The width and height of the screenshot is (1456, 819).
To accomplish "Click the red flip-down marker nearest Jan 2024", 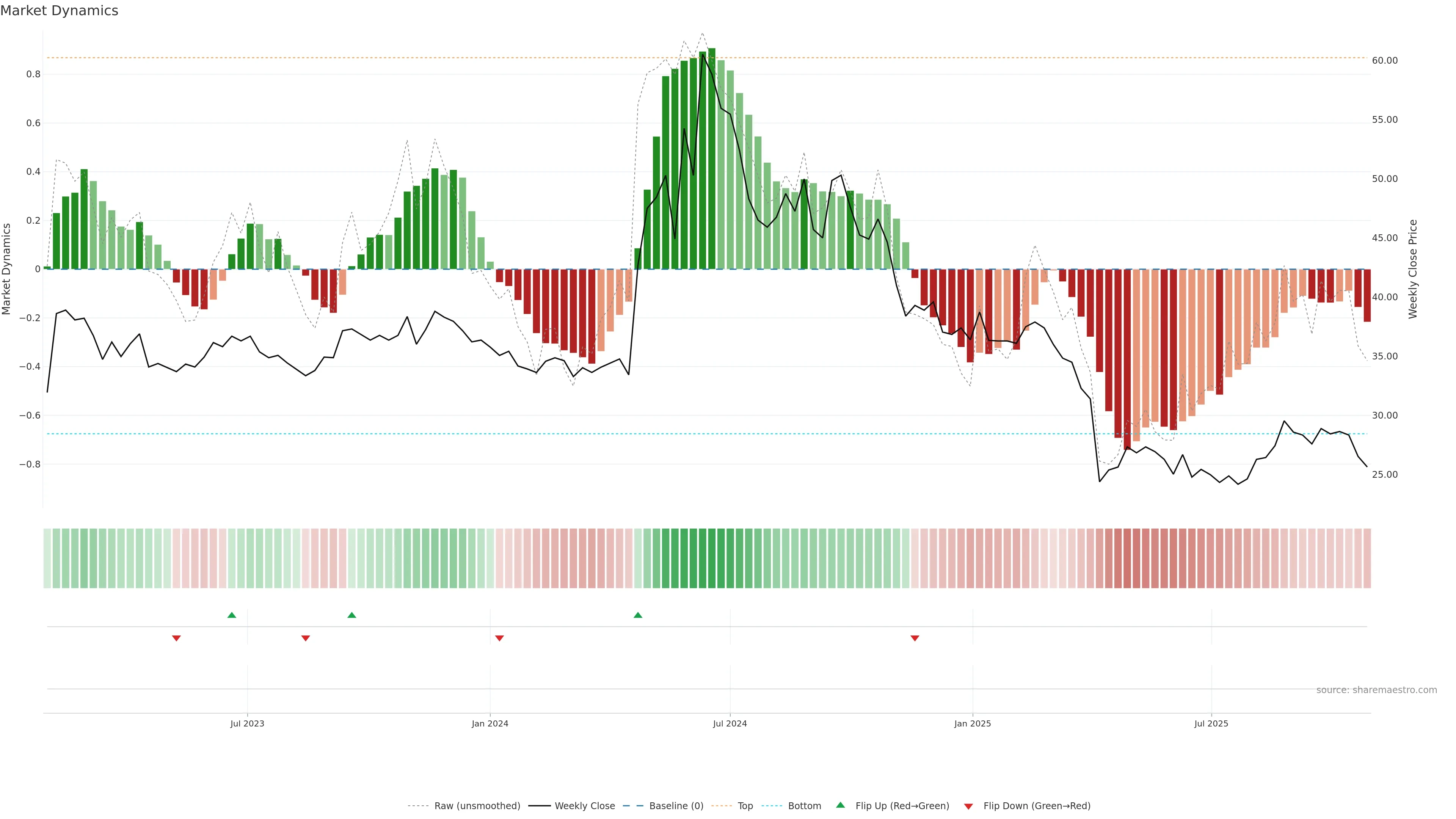I will 499,638.
